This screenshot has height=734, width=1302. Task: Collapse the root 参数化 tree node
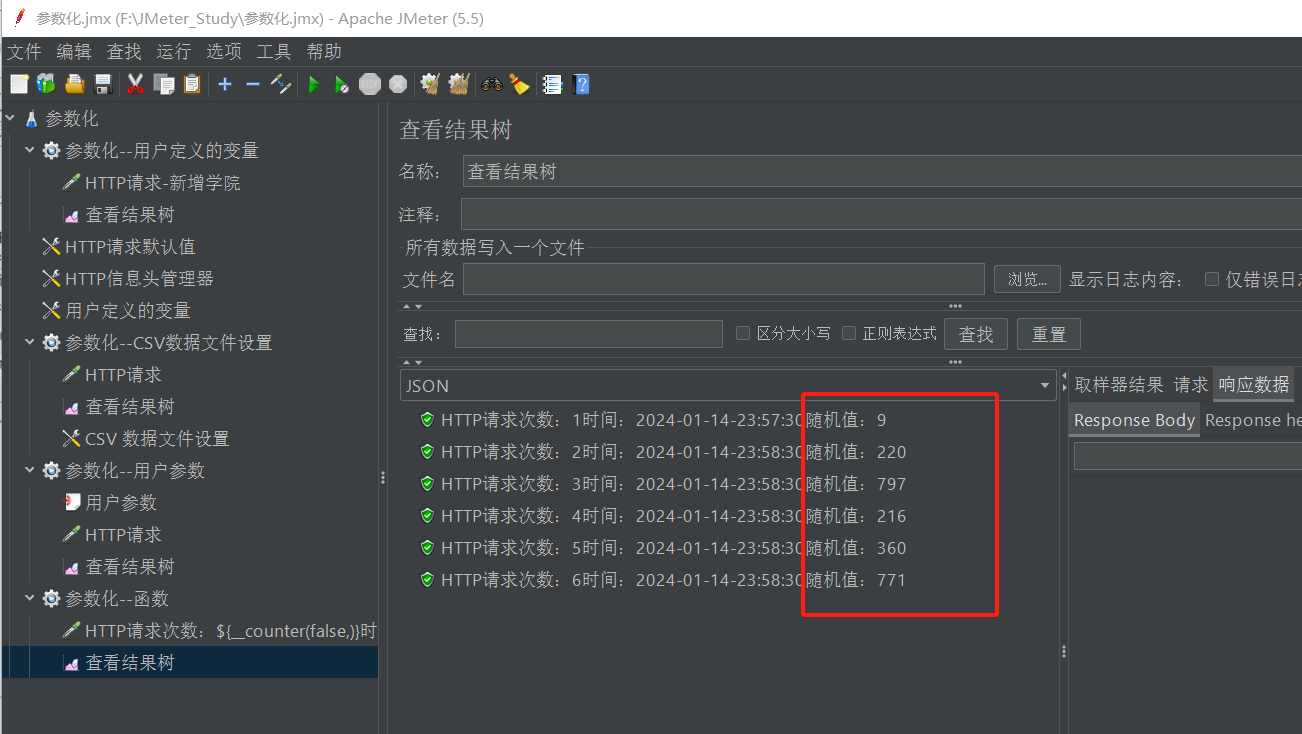[10, 119]
